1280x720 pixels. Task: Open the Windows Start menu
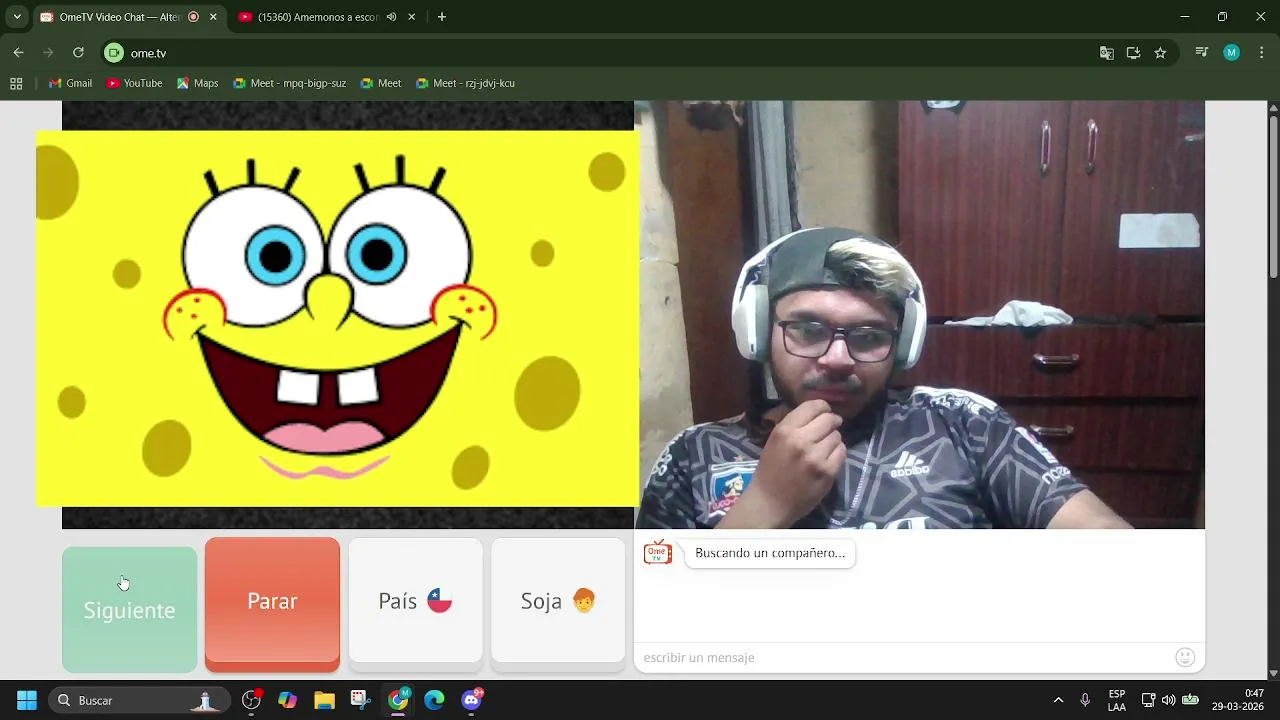point(27,700)
